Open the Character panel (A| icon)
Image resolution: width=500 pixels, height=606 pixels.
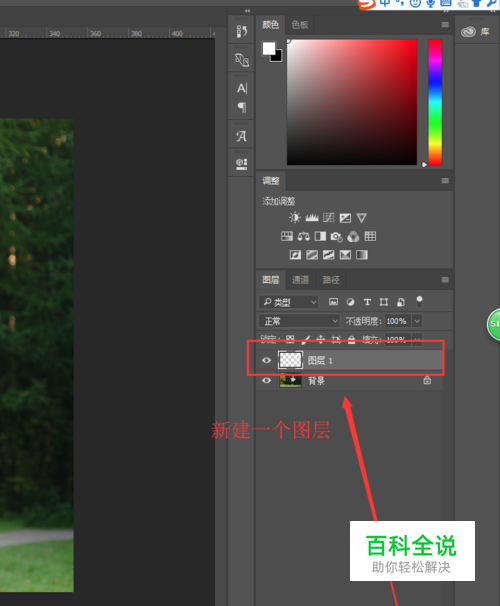click(242, 89)
